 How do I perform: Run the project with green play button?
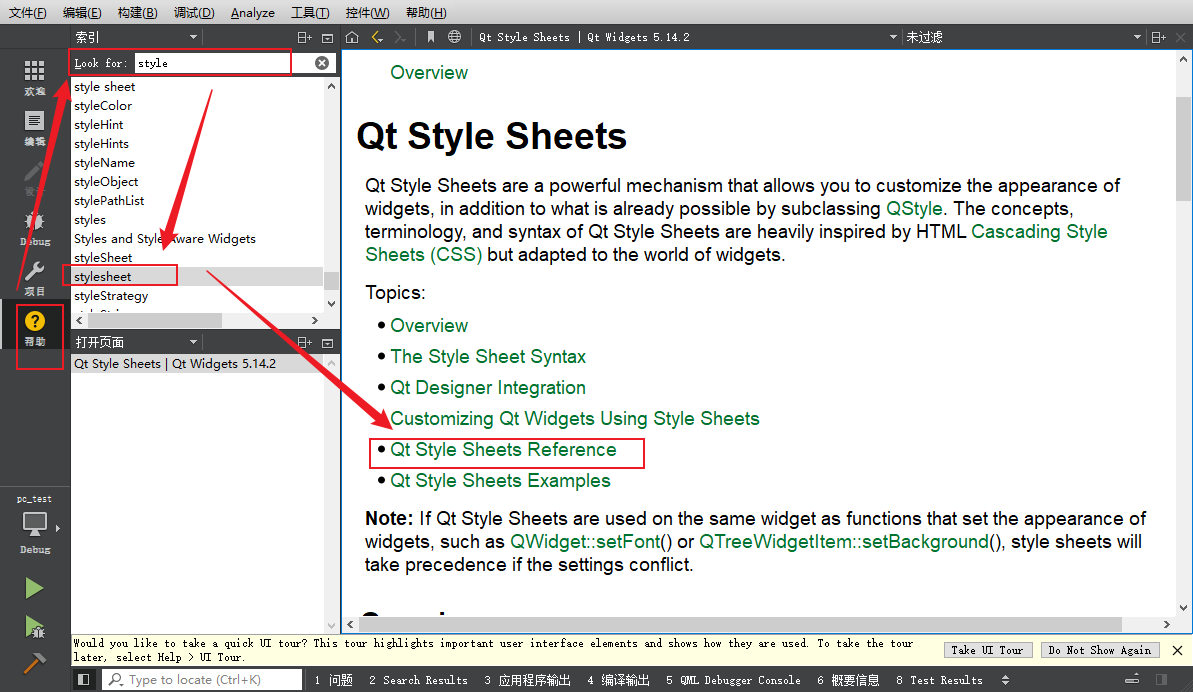34,588
